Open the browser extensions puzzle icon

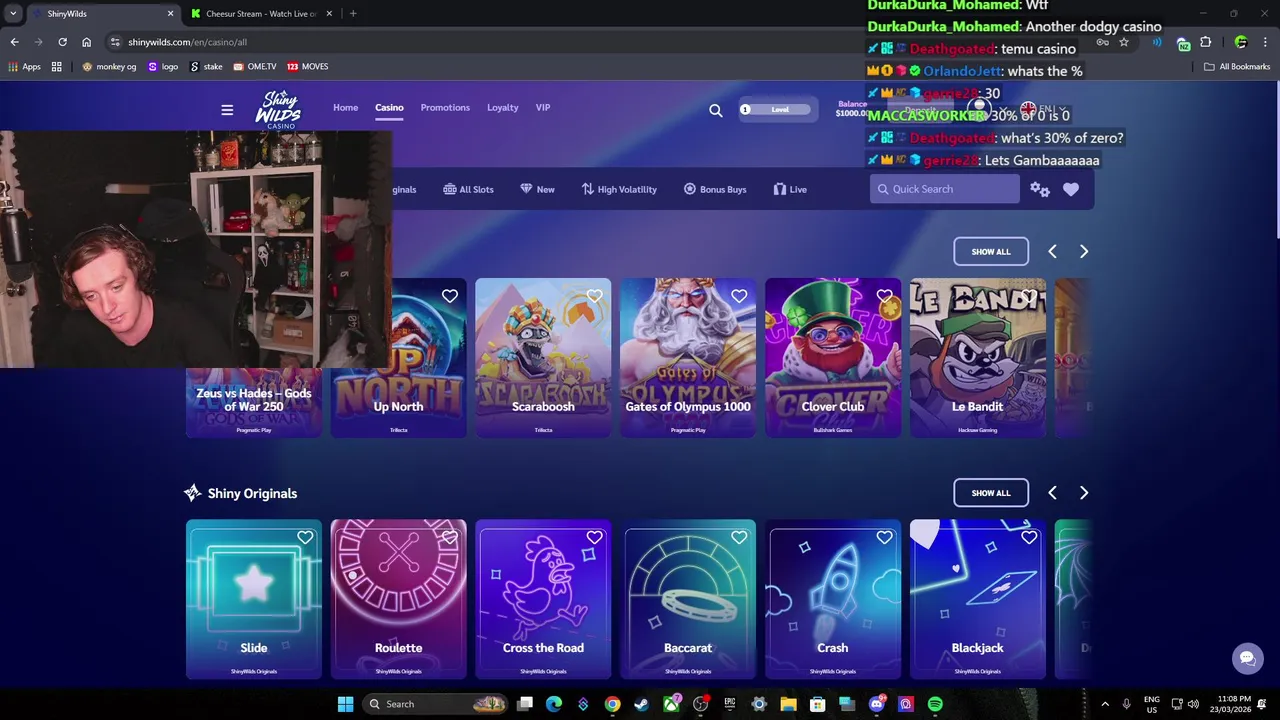pyautogui.click(x=1205, y=42)
